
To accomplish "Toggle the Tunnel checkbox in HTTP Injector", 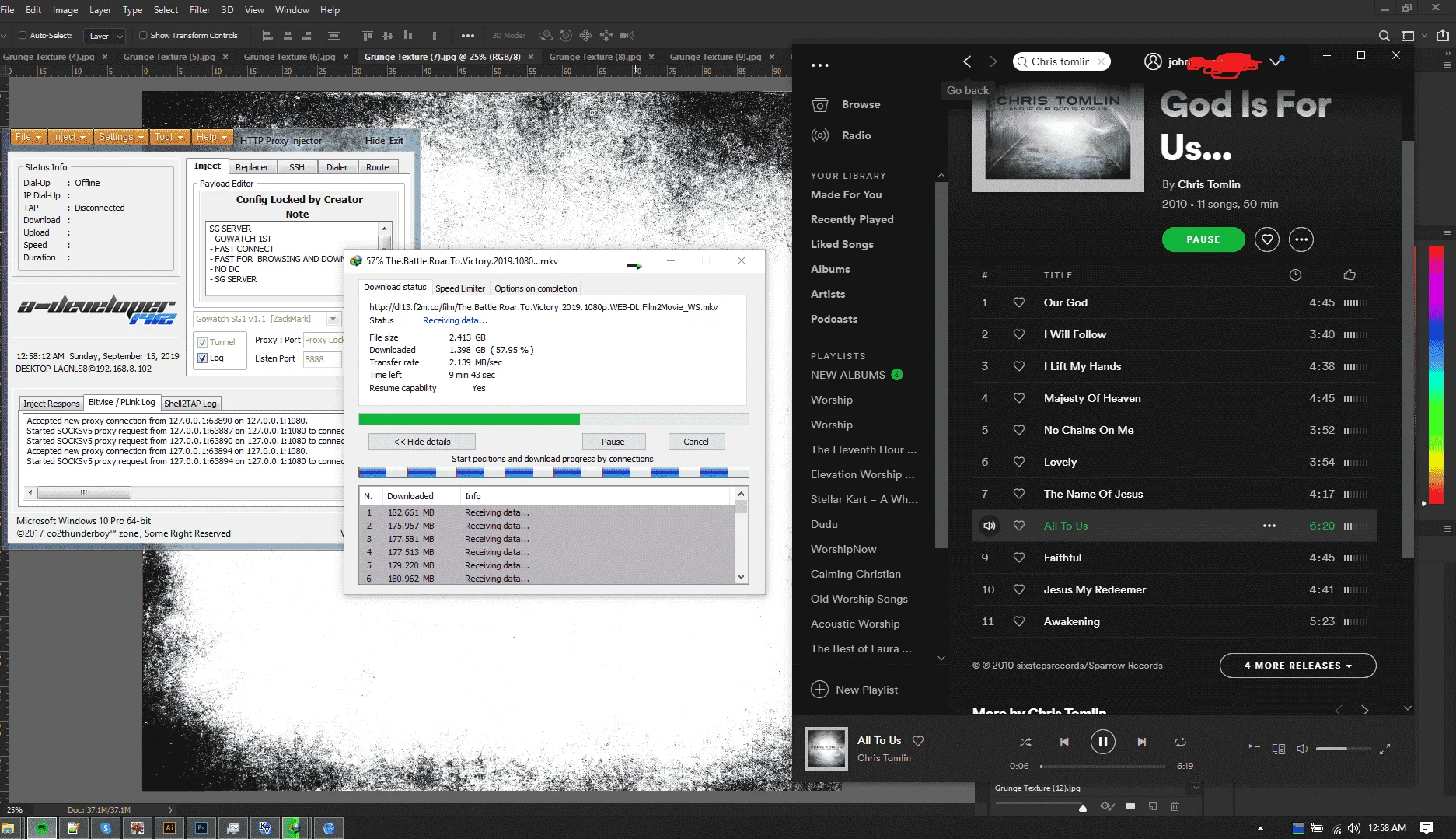I will [x=202, y=342].
